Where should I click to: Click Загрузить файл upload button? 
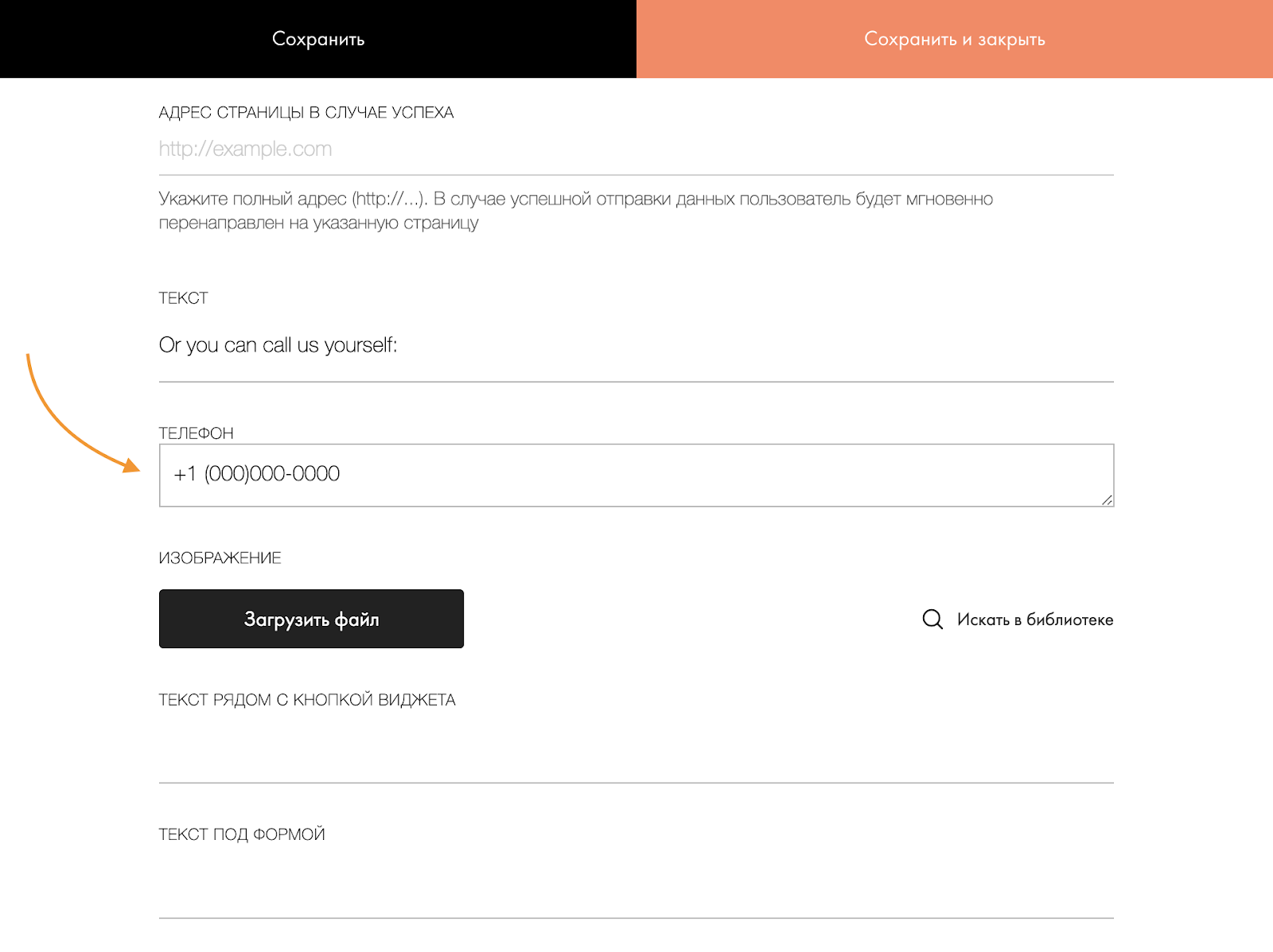tap(311, 619)
